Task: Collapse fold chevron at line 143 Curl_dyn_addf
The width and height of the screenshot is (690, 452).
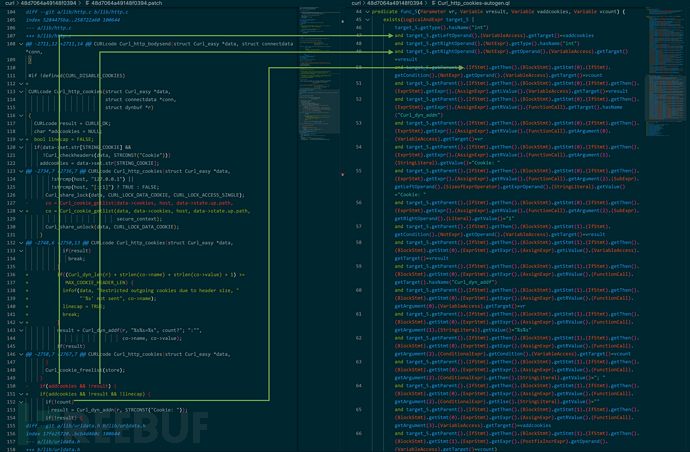Action: click(x=21, y=330)
